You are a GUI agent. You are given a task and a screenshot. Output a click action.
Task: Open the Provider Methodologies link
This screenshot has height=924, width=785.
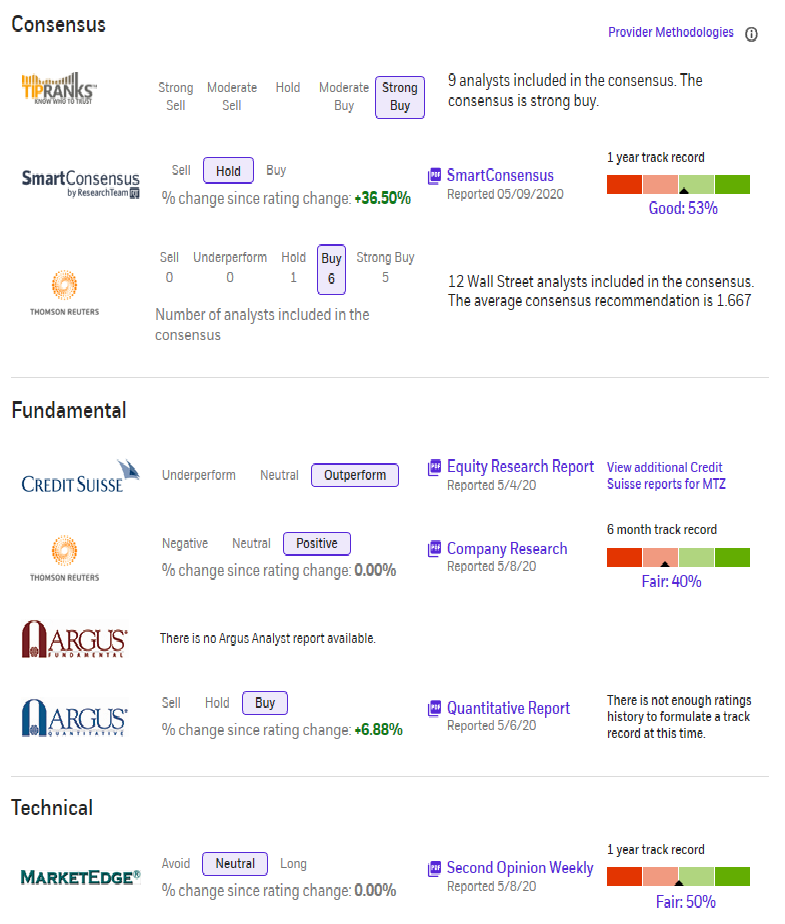pyautogui.click(x=670, y=33)
